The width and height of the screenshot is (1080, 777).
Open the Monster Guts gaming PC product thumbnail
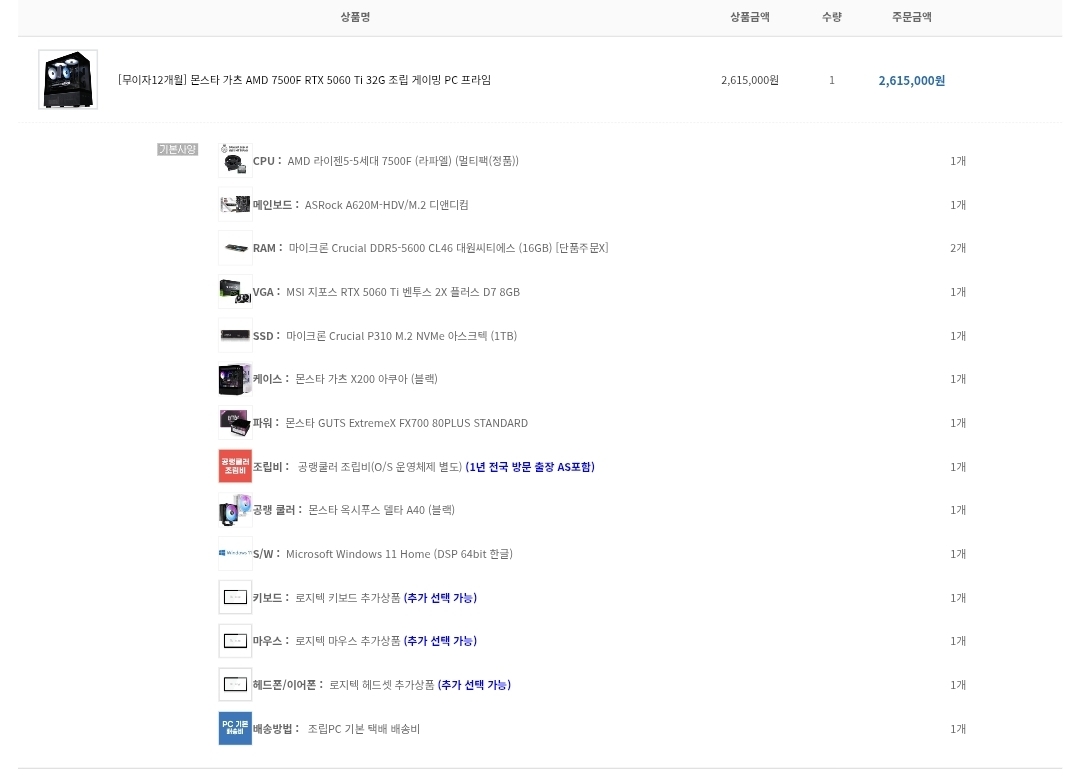click(68, 79)
